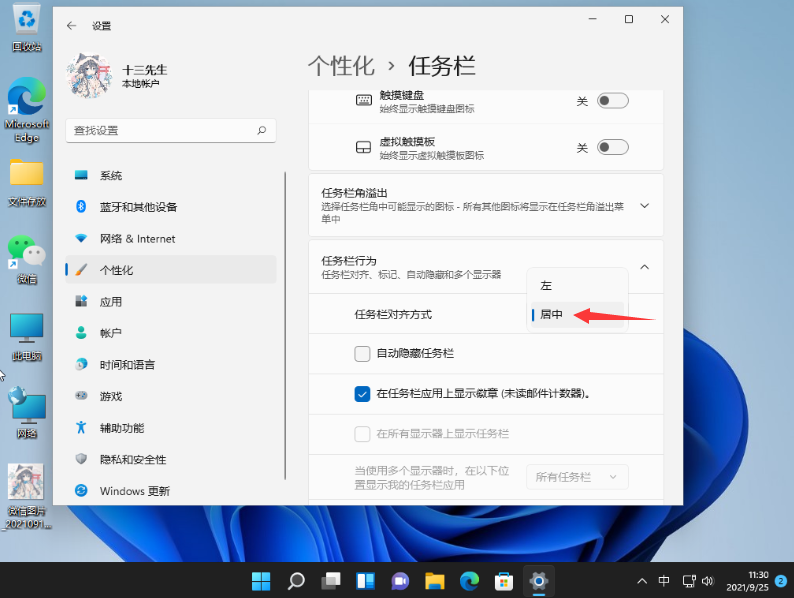Click the 个性化 breadcrumb link

pyautogui.click(x=341, y=66)
